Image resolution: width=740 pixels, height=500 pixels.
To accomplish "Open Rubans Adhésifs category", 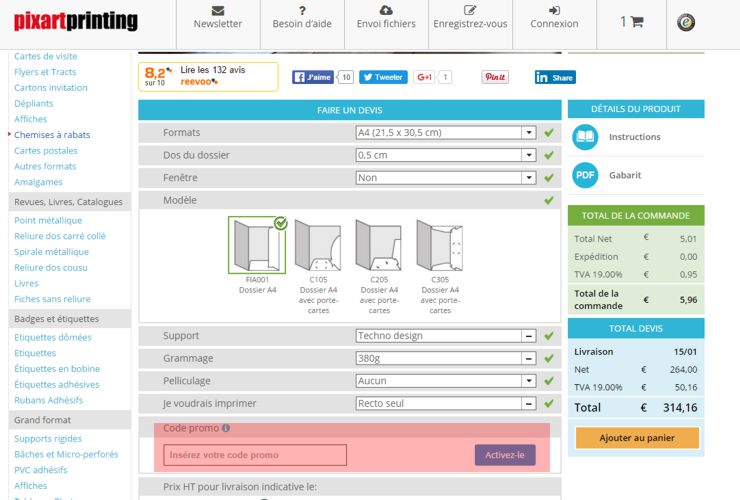I will (x=48, y=400).
